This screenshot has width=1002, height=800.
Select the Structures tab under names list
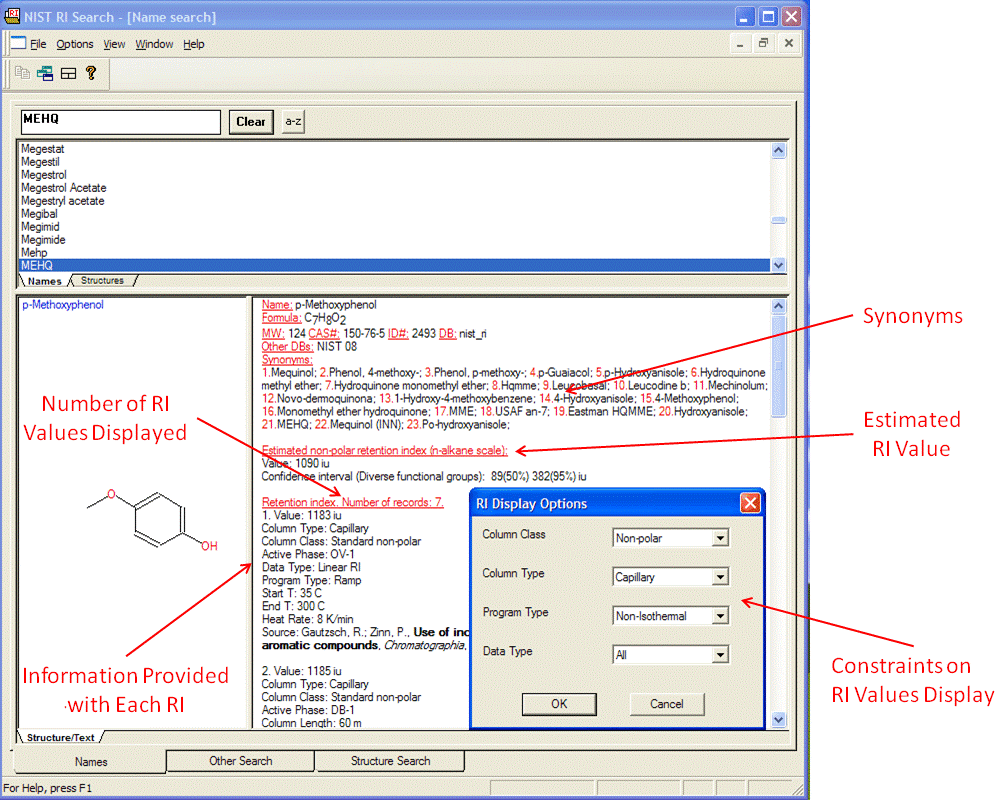[x=102, y=281]
